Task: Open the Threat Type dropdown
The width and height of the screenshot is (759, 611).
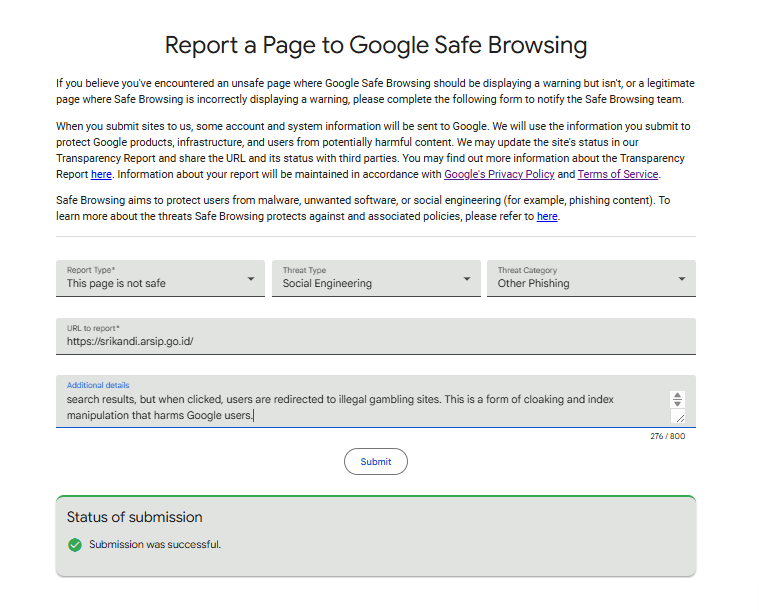Action: coord(376,278)
